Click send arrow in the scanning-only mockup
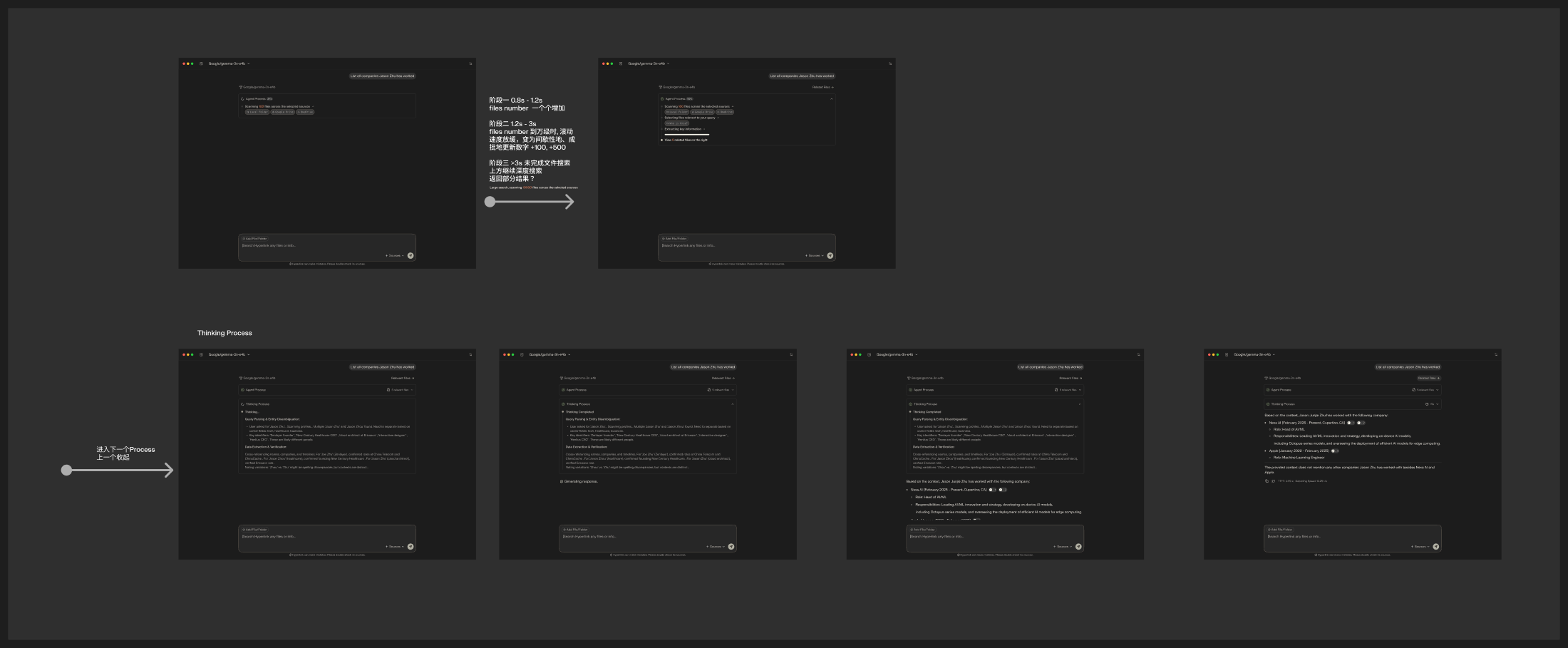This screenshot has width=1568, height=648. point(411,255)
